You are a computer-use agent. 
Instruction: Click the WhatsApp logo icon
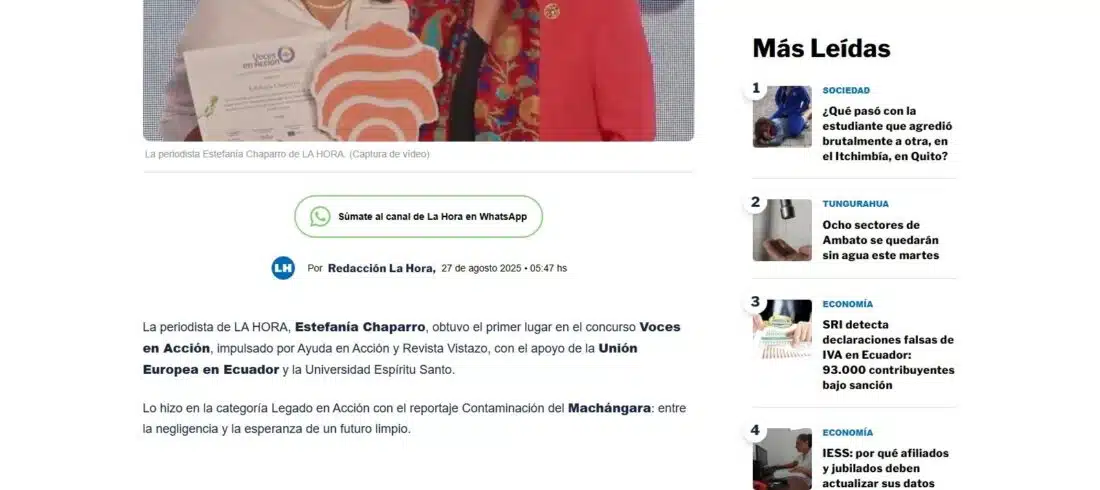pos(320,216)
